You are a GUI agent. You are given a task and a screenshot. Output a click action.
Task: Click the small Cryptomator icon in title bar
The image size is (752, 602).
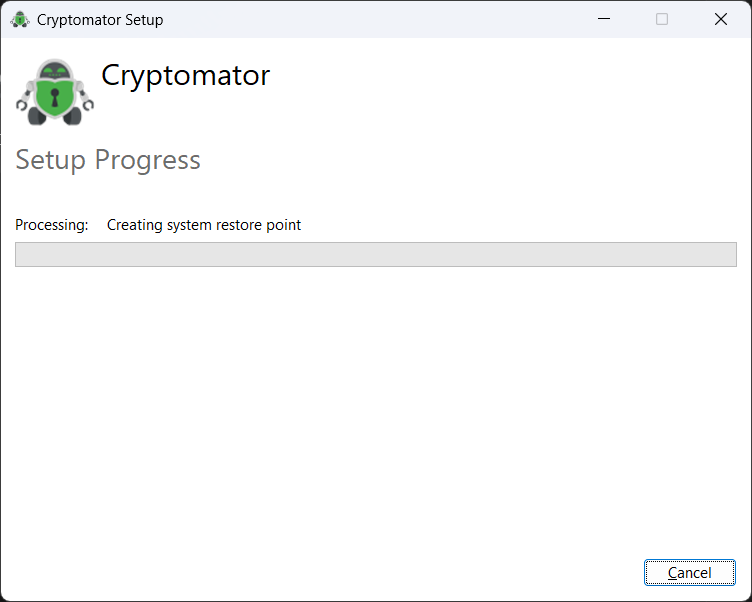coord(19,19)
